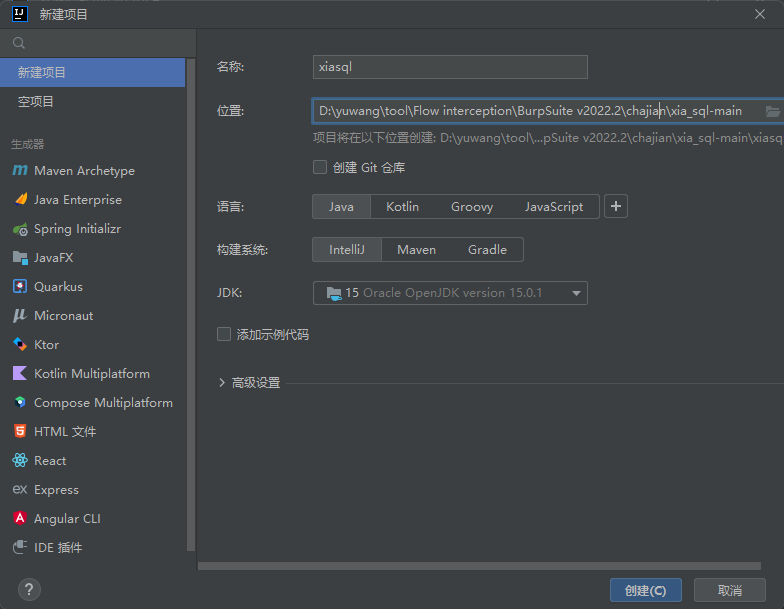The height and width of the screenshot is (609, 784).
Task: Select the JavaFX generator label
Action: 54,258
